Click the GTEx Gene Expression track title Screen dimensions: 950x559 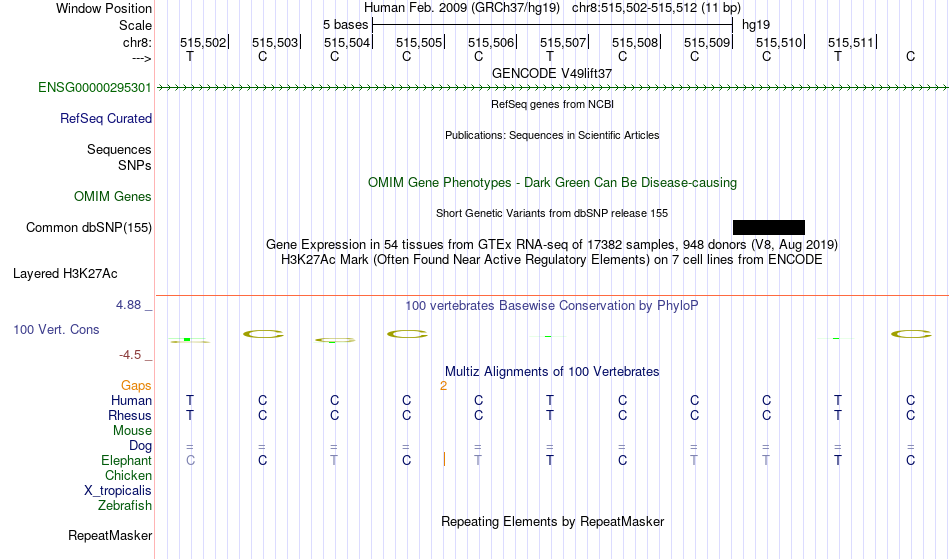[x=552, y=245]
